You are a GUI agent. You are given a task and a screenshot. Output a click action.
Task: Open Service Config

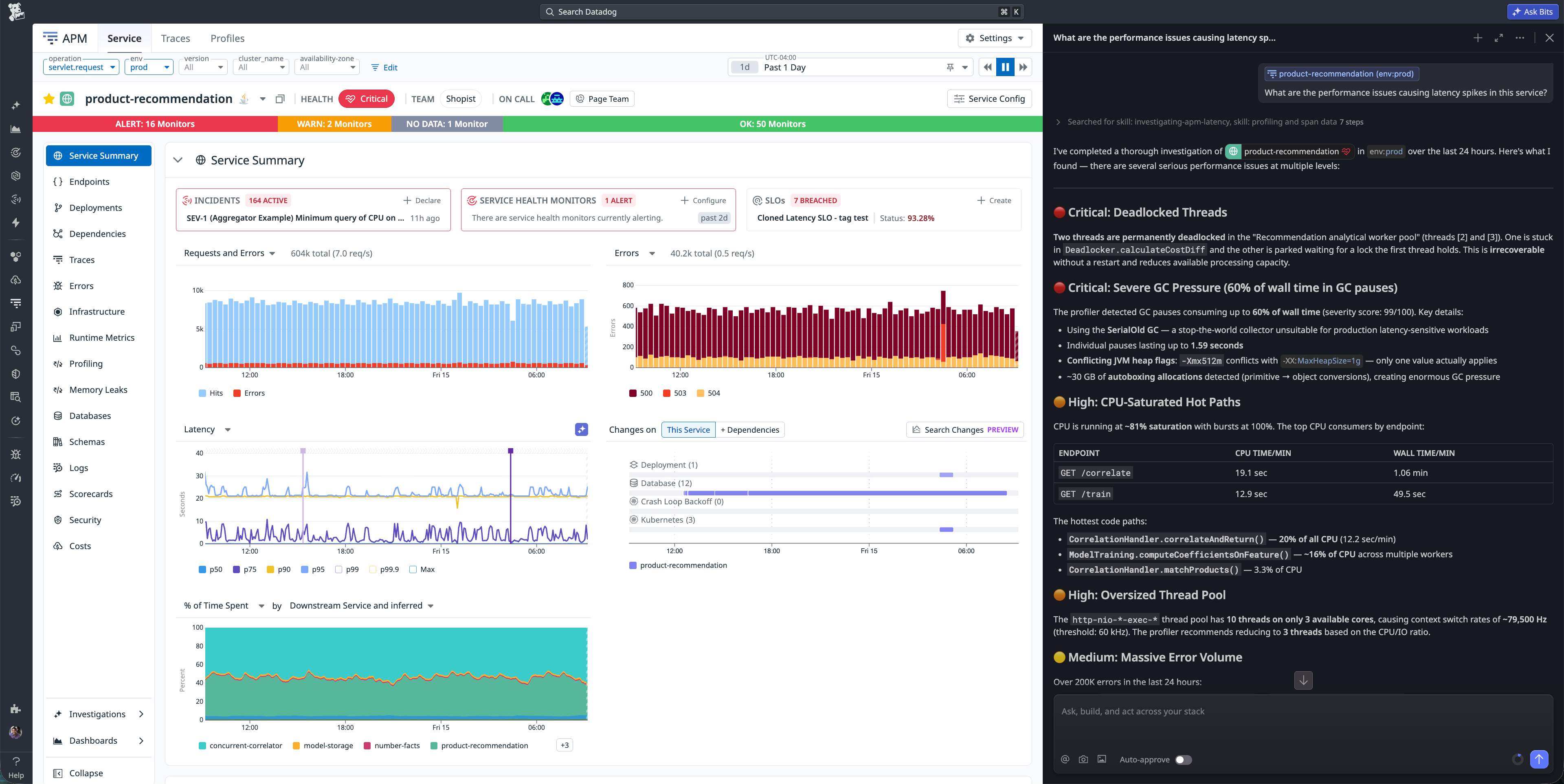tap(989, 99)
